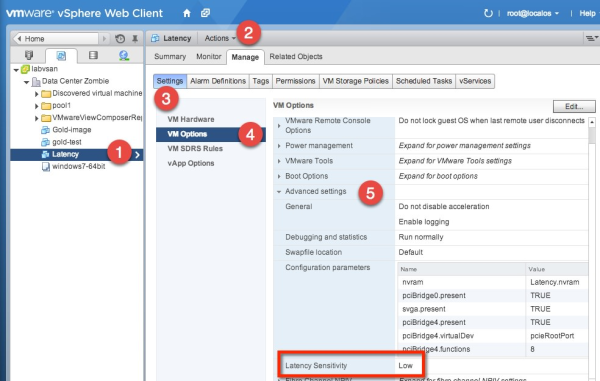
Task: Switch to VMs and Templates inventory icon
Action: click(61, 56)
